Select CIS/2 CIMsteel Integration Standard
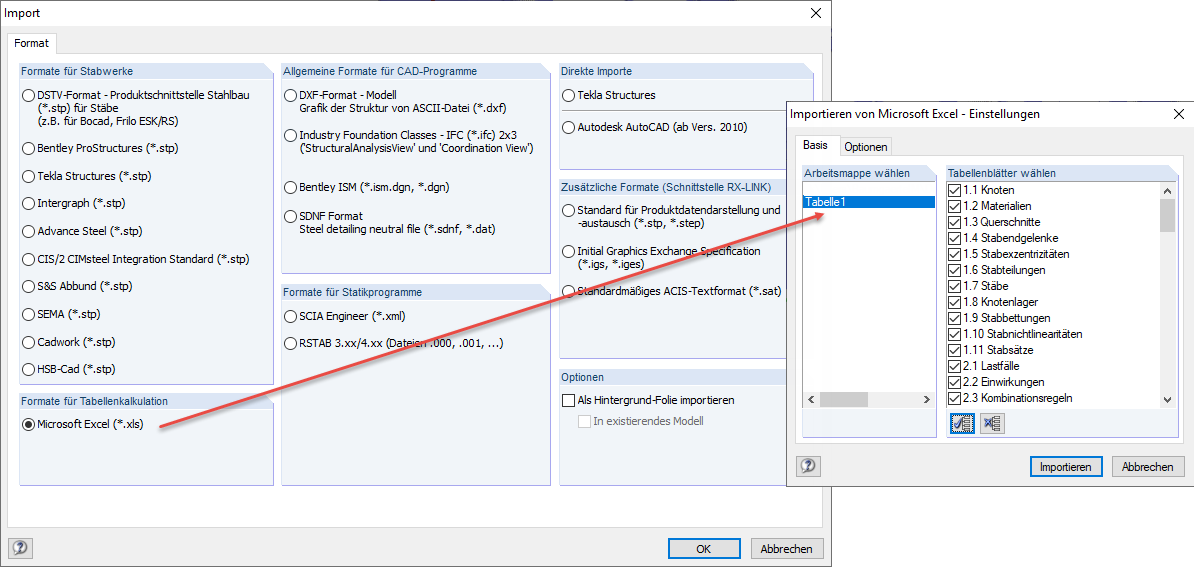This screenshot has width=1194, height=567. [x=29, y=260]
